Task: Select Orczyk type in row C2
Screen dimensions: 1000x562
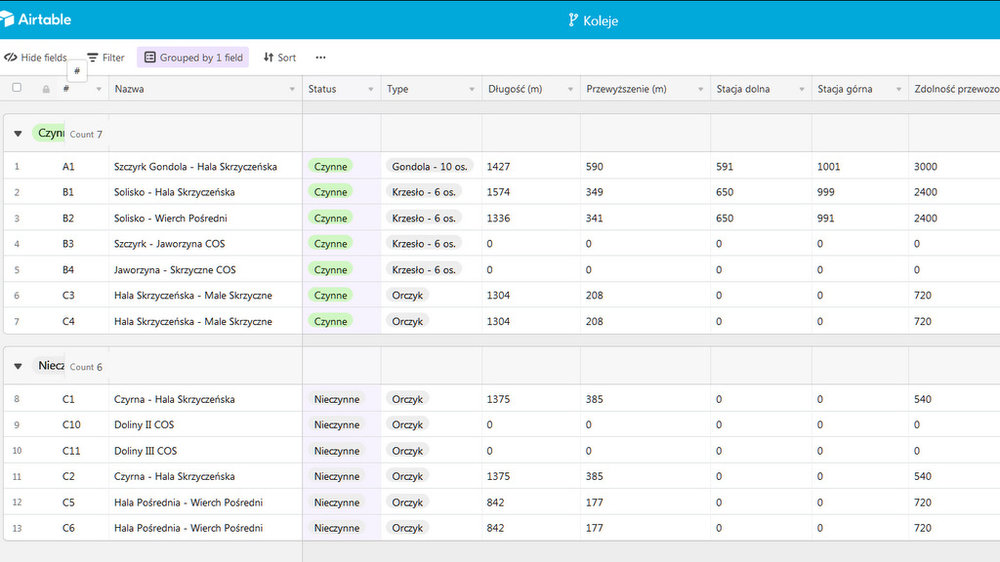Action: coord(408,477)
